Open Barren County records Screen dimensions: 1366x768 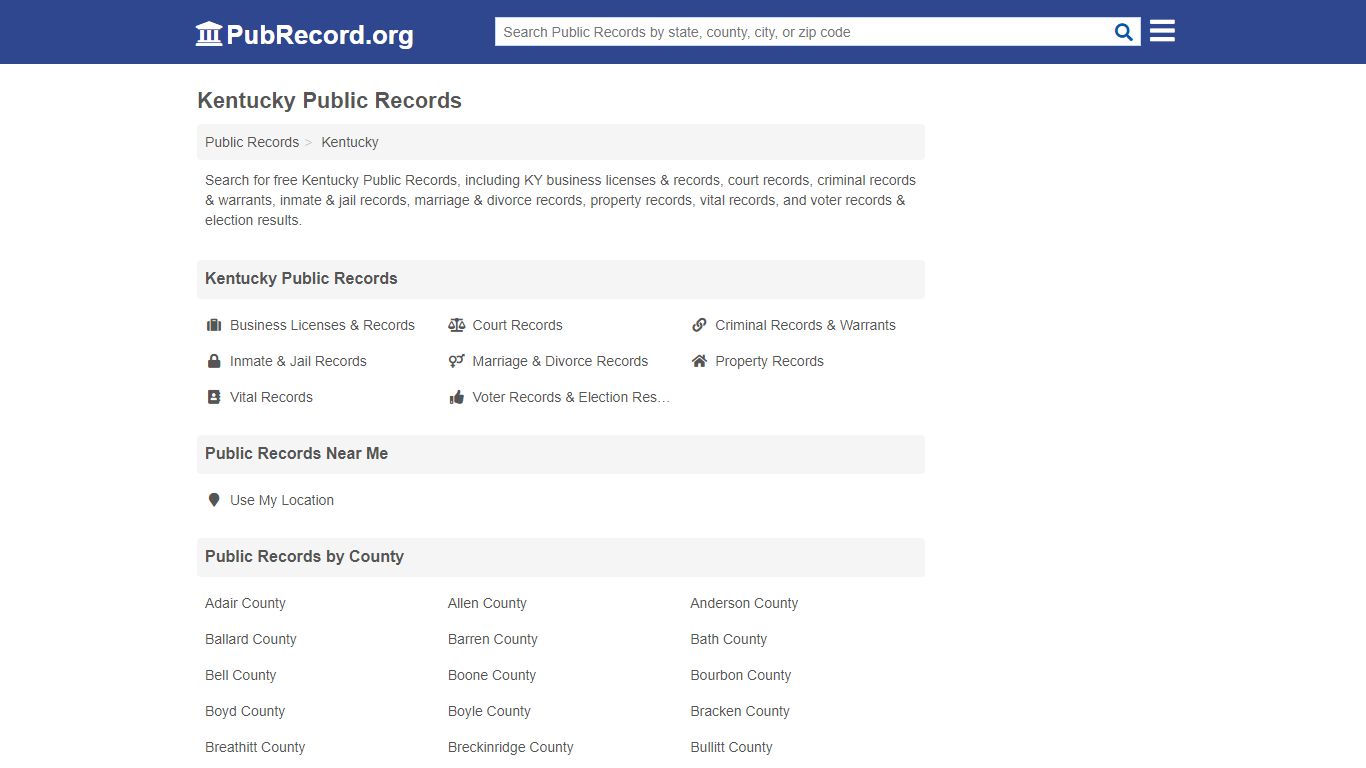[493, 639]
